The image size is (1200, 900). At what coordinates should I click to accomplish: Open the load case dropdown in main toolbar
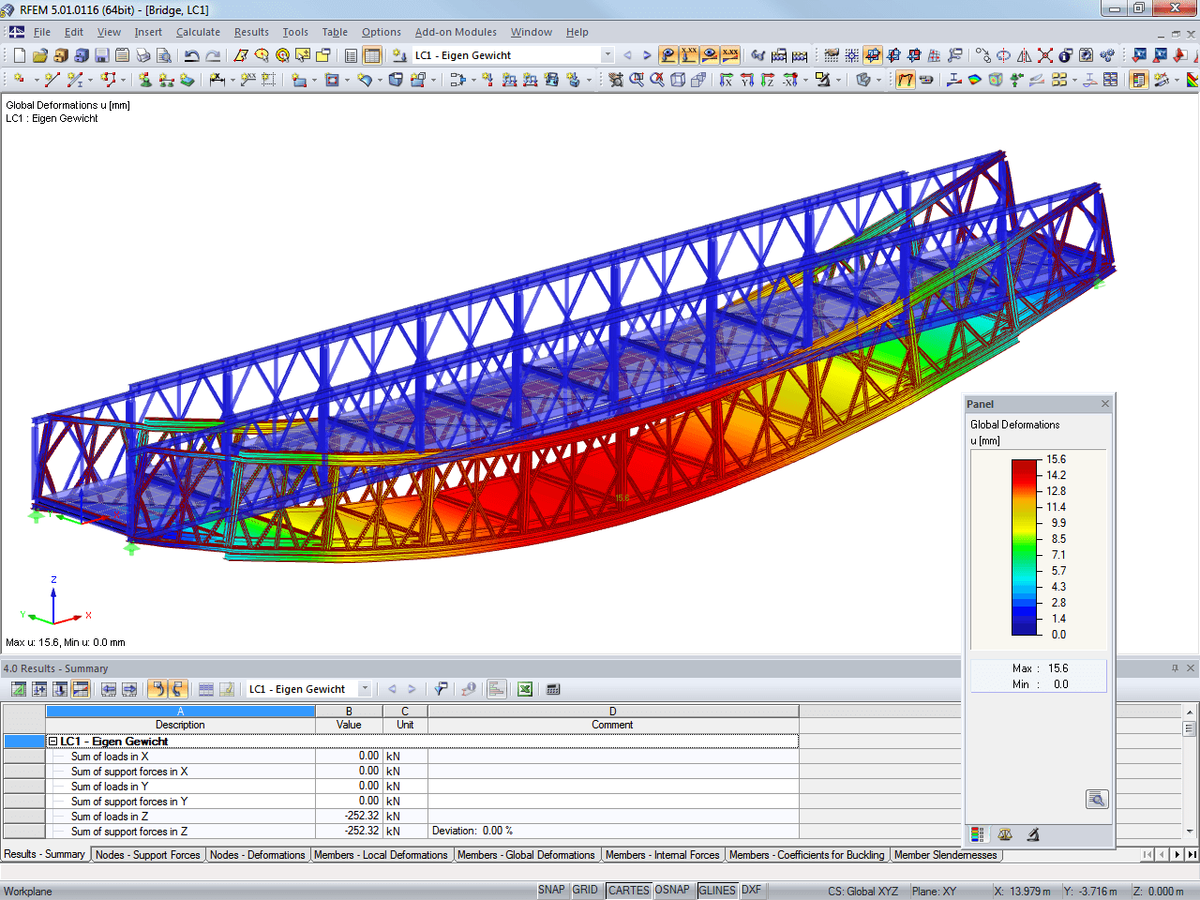(608, 57)
